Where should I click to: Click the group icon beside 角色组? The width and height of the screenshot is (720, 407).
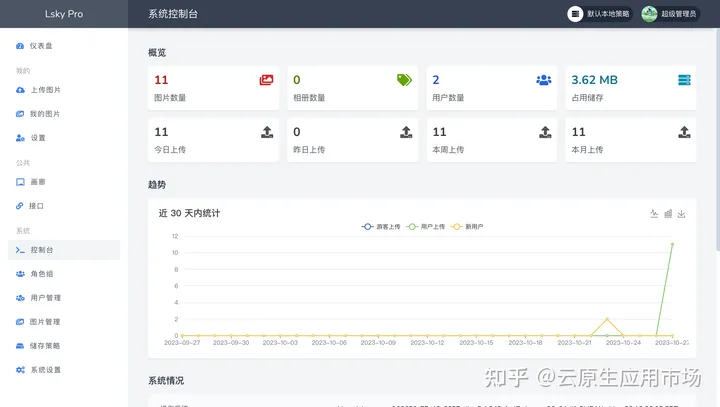20,274
